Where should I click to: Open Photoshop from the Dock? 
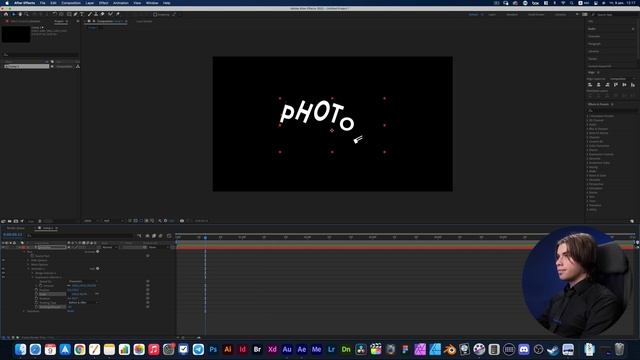213,349
